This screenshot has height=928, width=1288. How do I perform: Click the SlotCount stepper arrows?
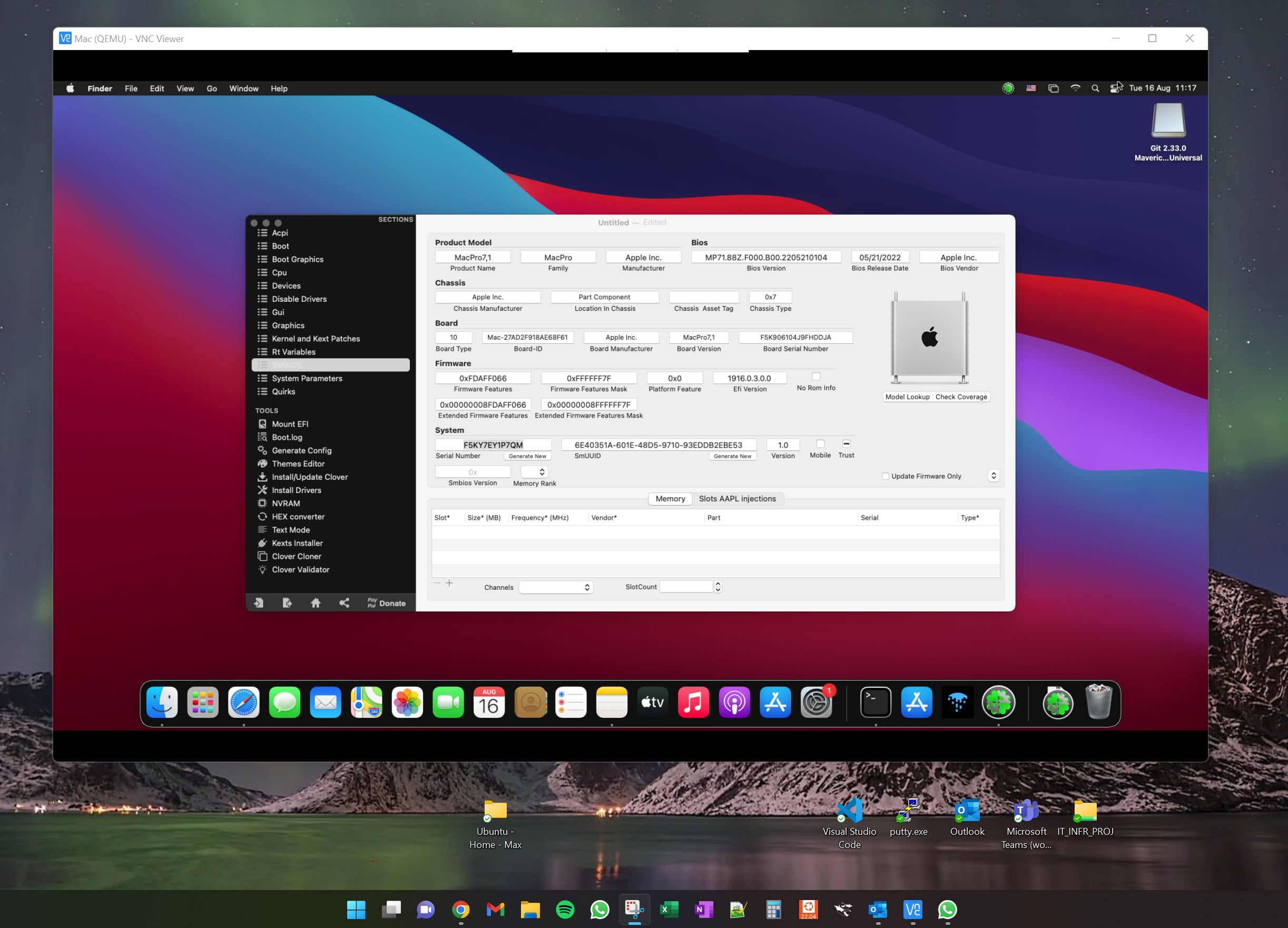pos(718,587)
